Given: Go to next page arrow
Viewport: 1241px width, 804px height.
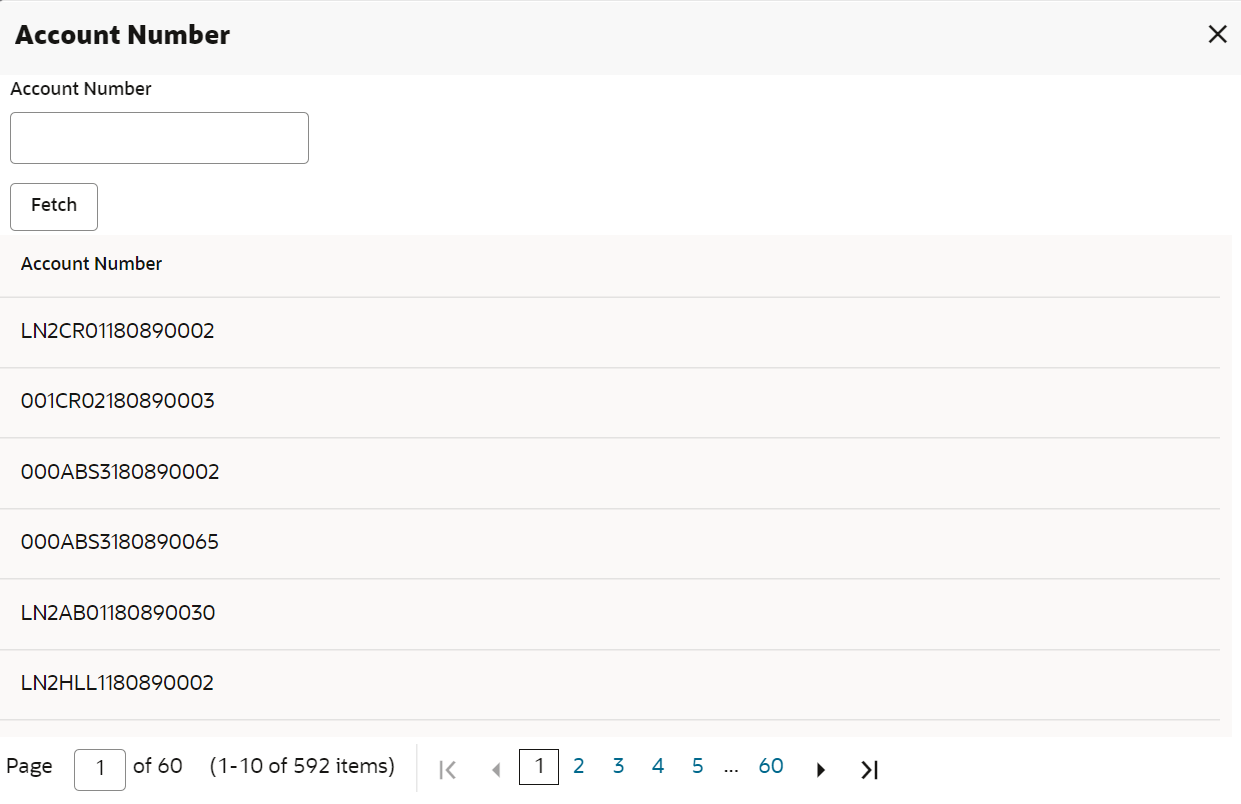Looking at the screenshot, I should (821, 769).
